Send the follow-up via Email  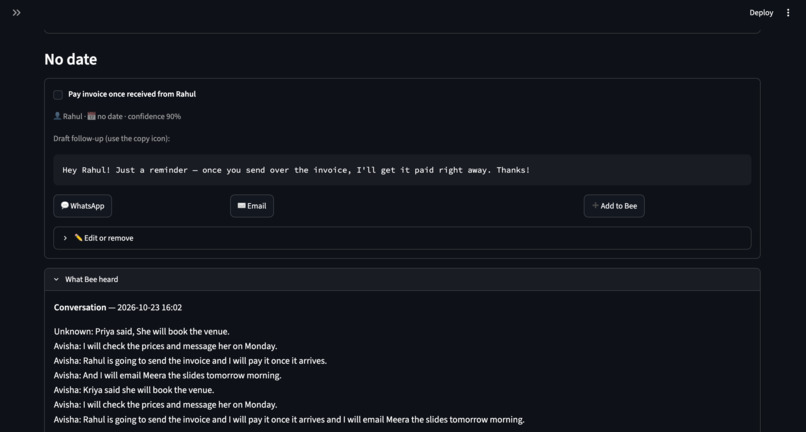point(252,206)
